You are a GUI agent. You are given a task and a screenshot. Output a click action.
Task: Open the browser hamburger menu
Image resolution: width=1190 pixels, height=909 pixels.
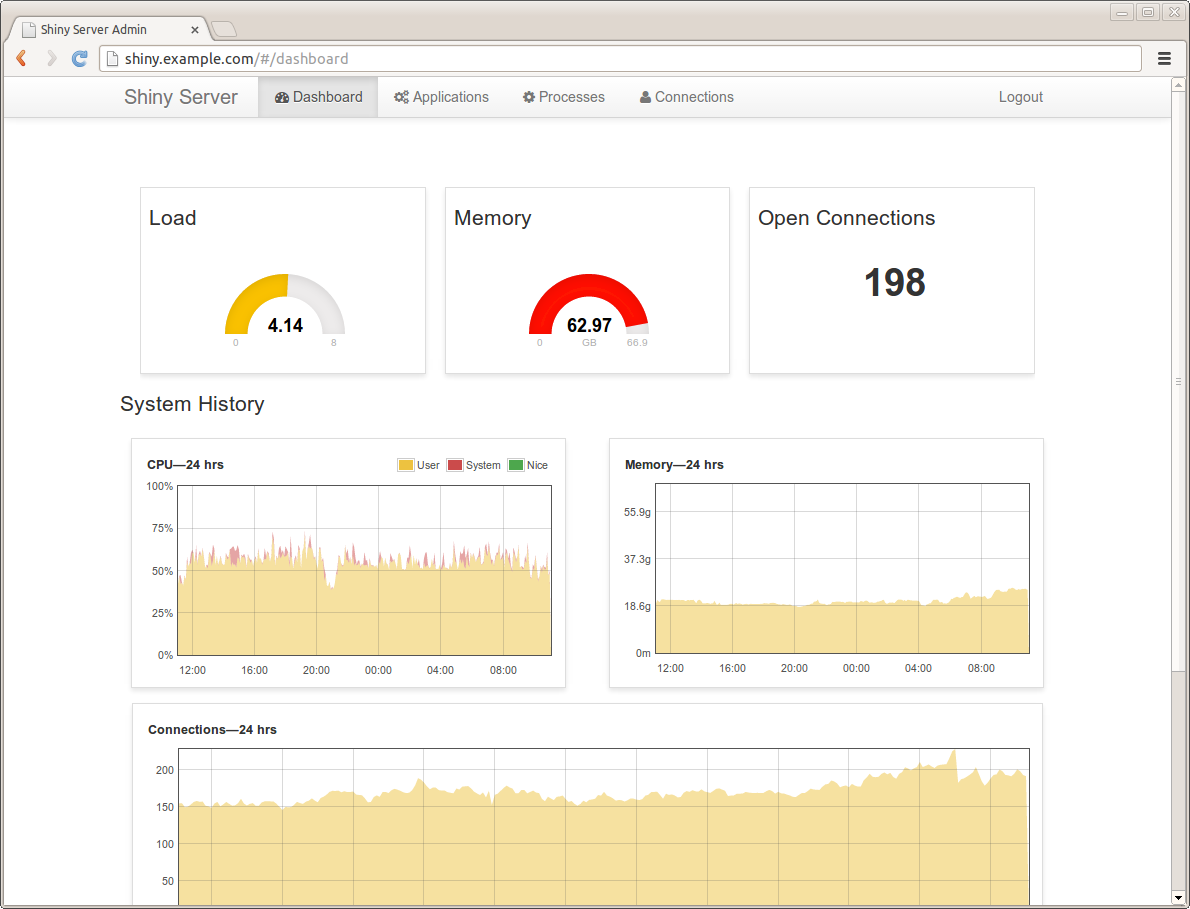click(1164, 58)
